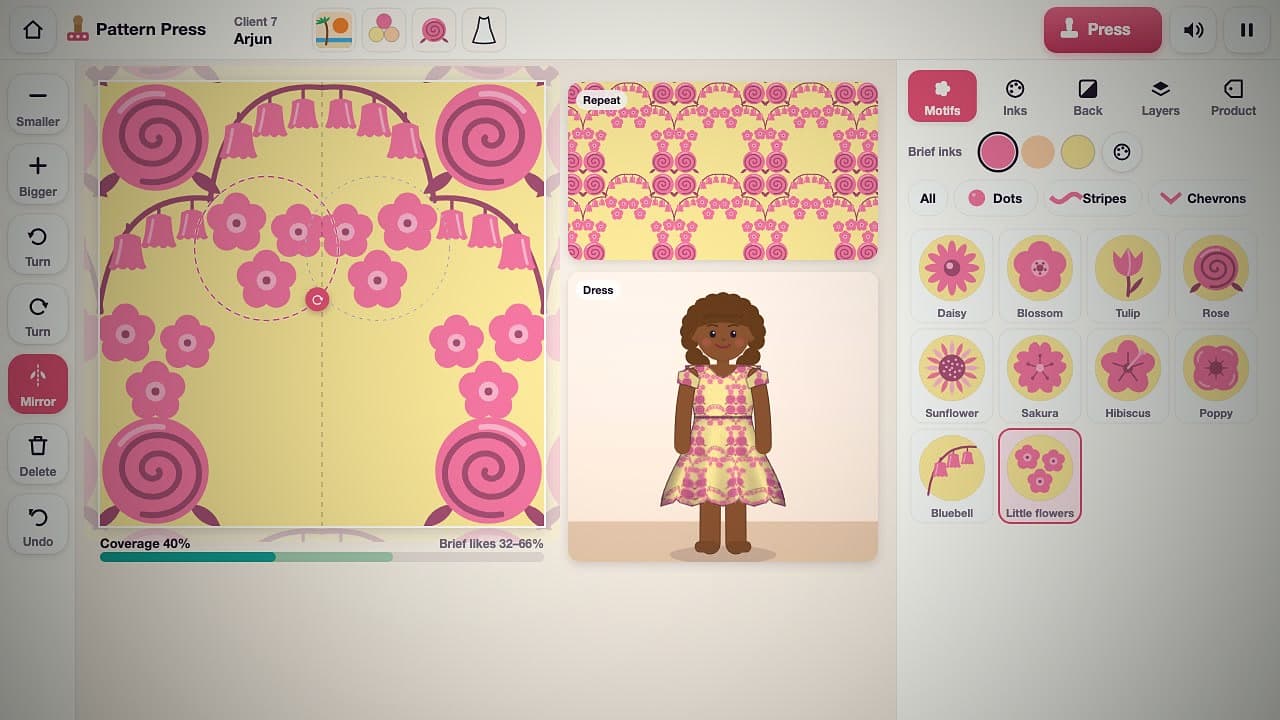Choose the Little flowers motif

point(1040,476)
